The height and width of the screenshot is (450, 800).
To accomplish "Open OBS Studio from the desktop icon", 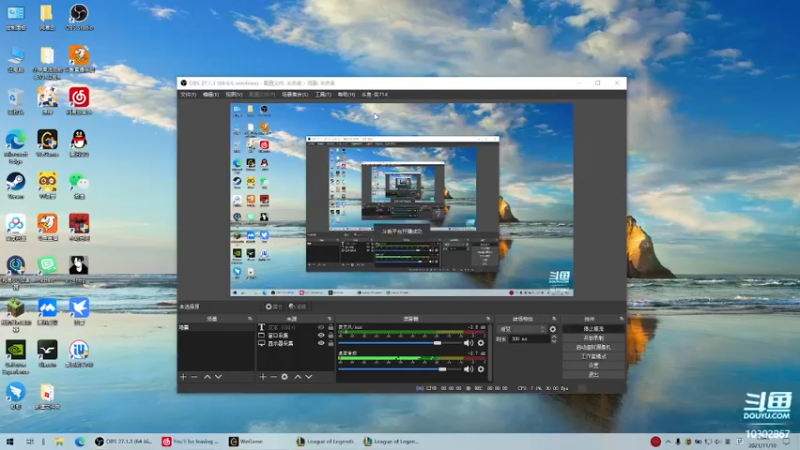I will point(79,17).
